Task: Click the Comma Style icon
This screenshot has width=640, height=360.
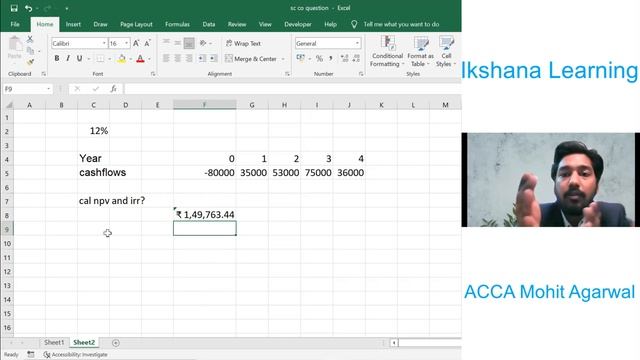Action: point(331,58)
